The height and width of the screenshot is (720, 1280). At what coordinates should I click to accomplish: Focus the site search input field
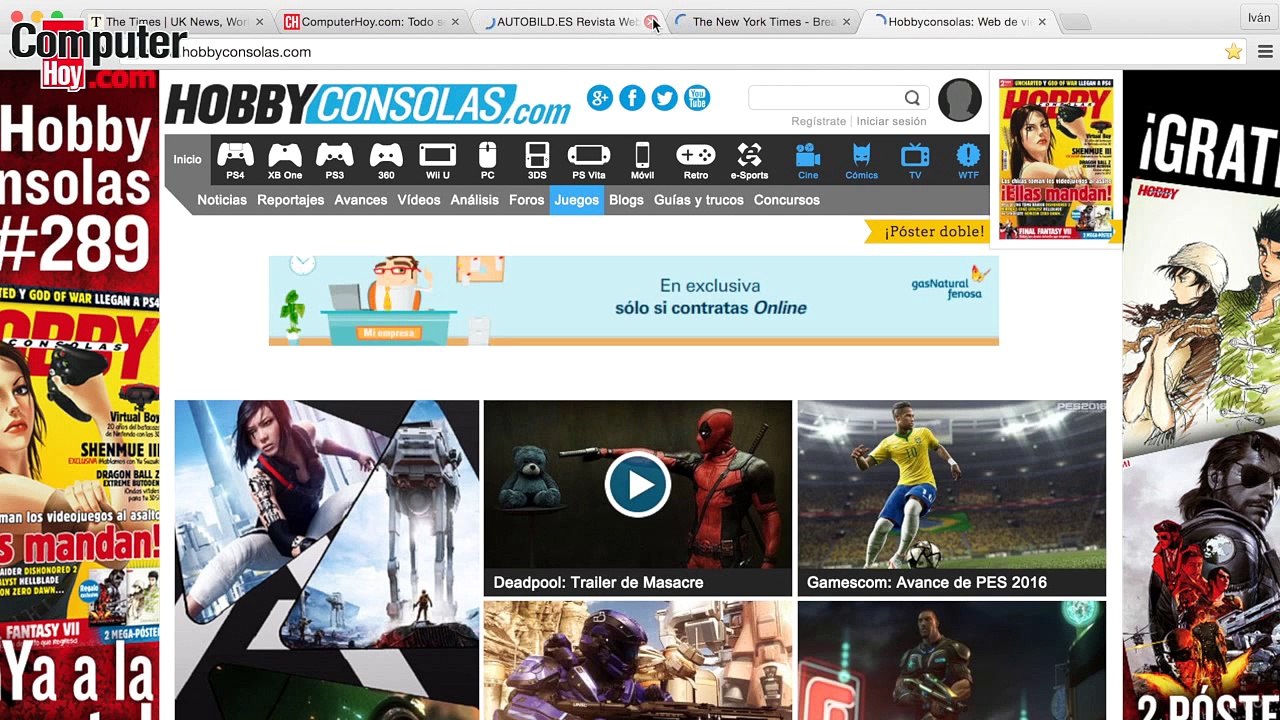(x=825, y=98)
